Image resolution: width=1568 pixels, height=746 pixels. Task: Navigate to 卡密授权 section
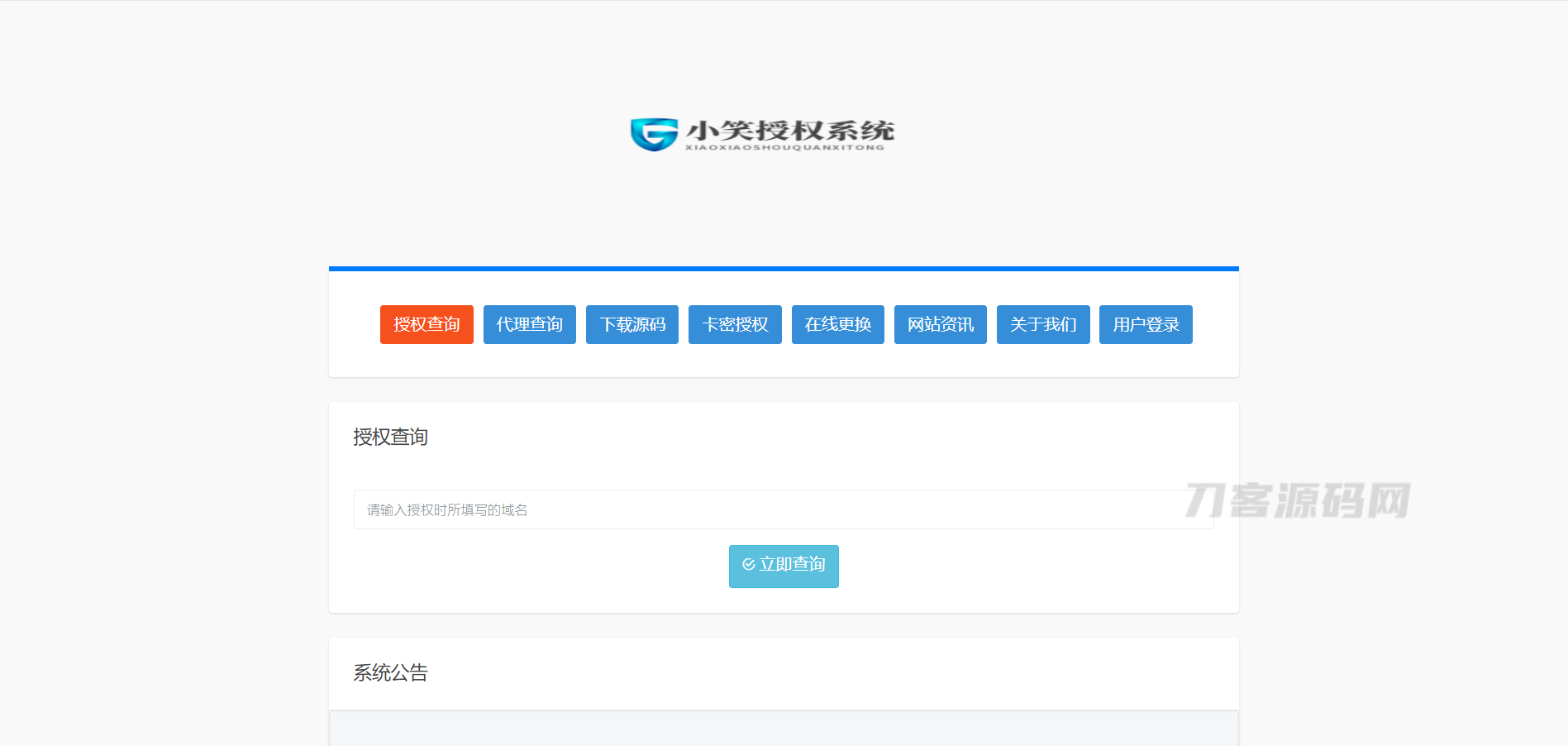click(735, 324)
